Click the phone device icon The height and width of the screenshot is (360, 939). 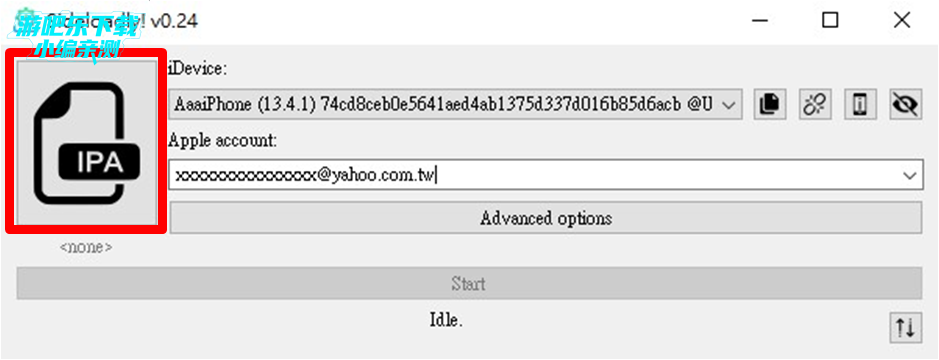click(861, 105)
